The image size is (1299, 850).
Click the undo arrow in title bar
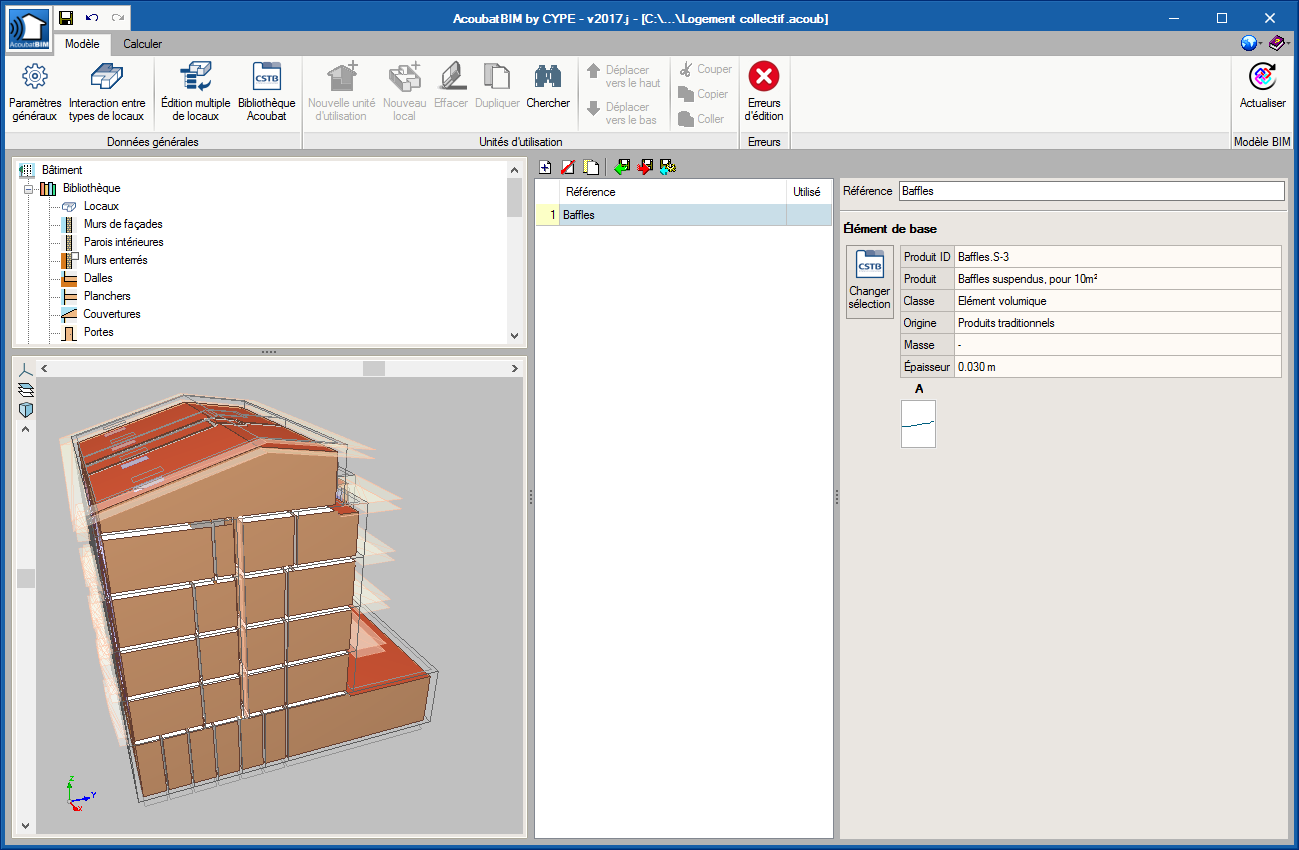pyautogui.click(x=92, y=18)
